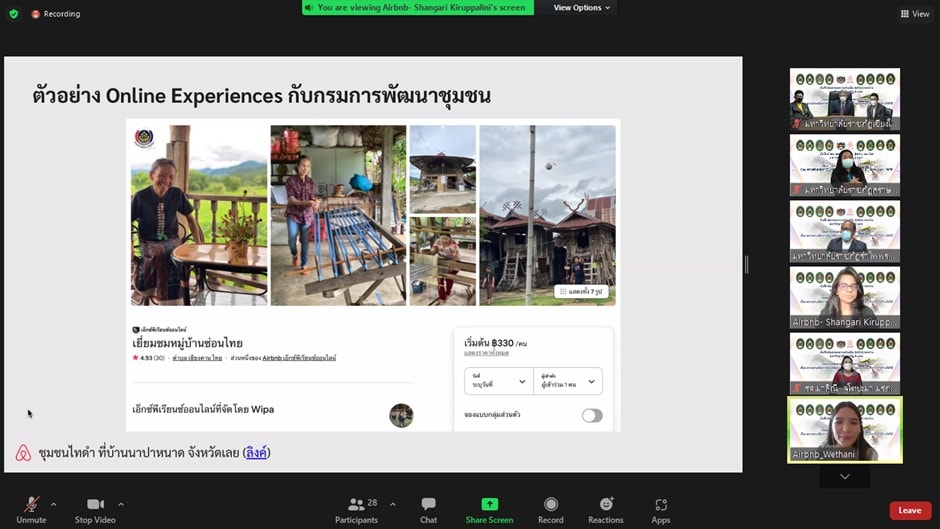940x529 pixels.
Task: Open video options arrow next to Stop Video
Action: pyautogui.click(x=121, y=504)
